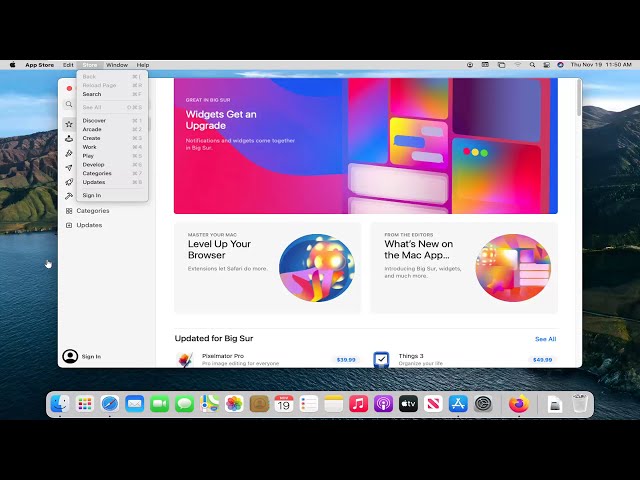Viewport: 640px width, 480px height.
Task: Open Maps from the Dock
Action: coord(209,404)
